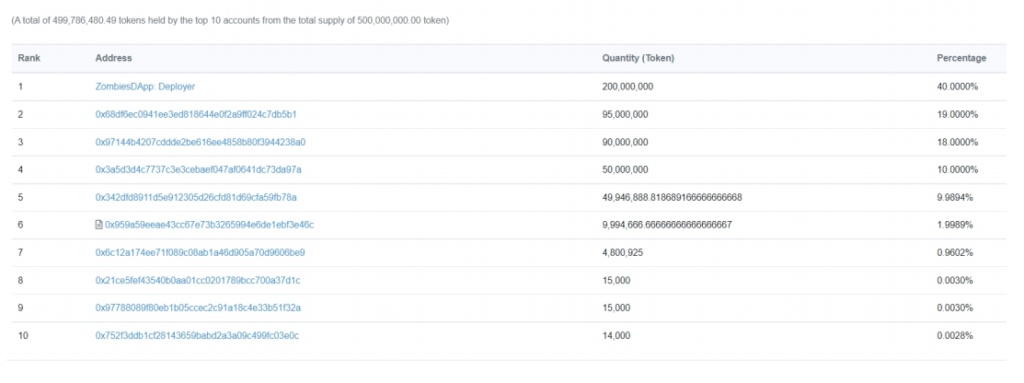Open the ZombiesDApp: Deployer address link
Screen dimensions: 1024x383
point(145,86)
